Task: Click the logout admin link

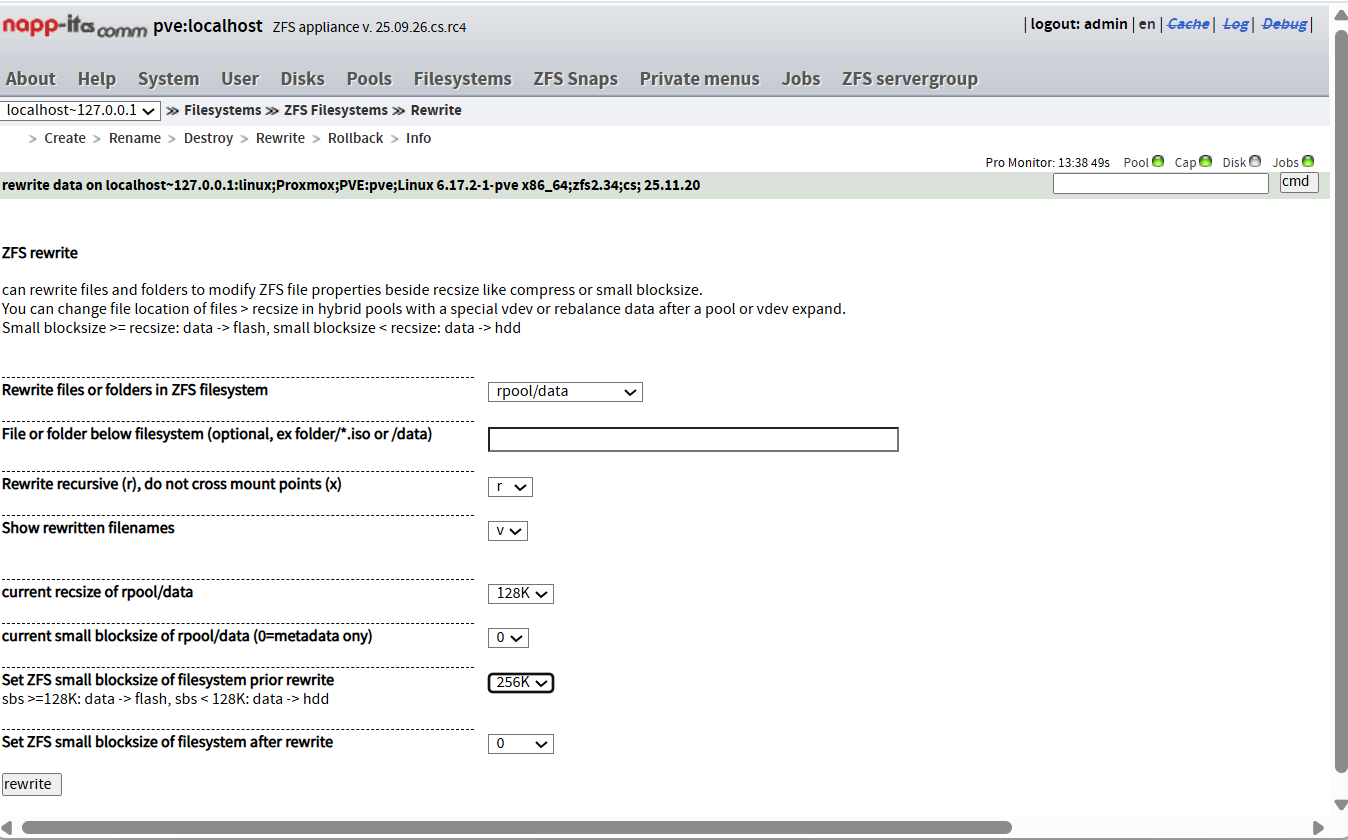Action: [x=1079, y=24]
